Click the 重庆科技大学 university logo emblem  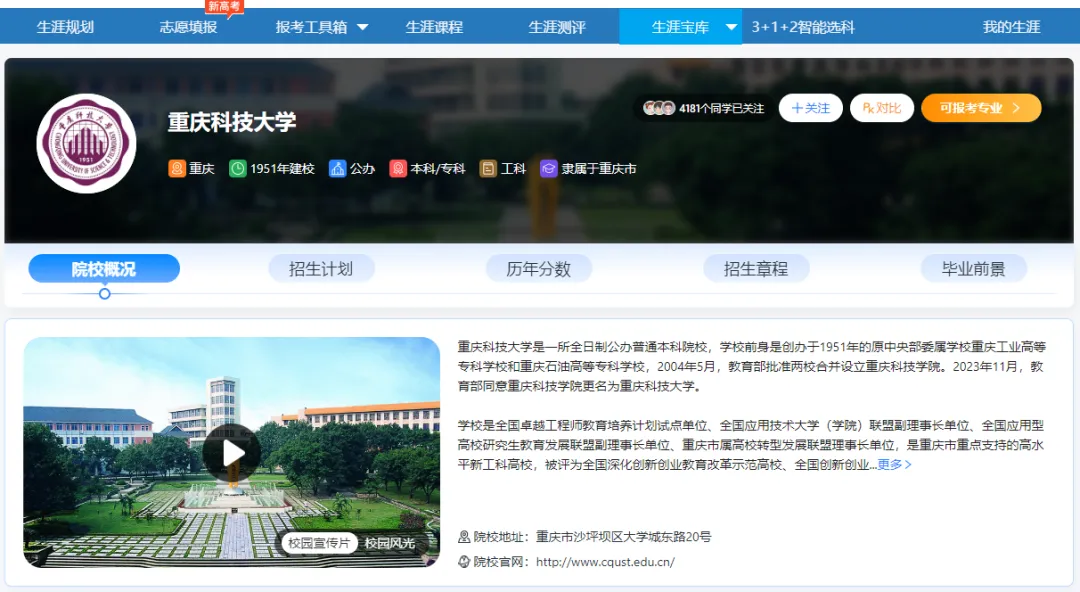(x=86, y=144)
